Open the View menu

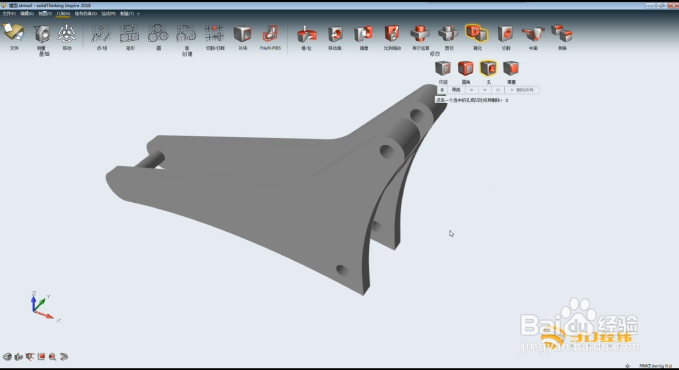45,14
